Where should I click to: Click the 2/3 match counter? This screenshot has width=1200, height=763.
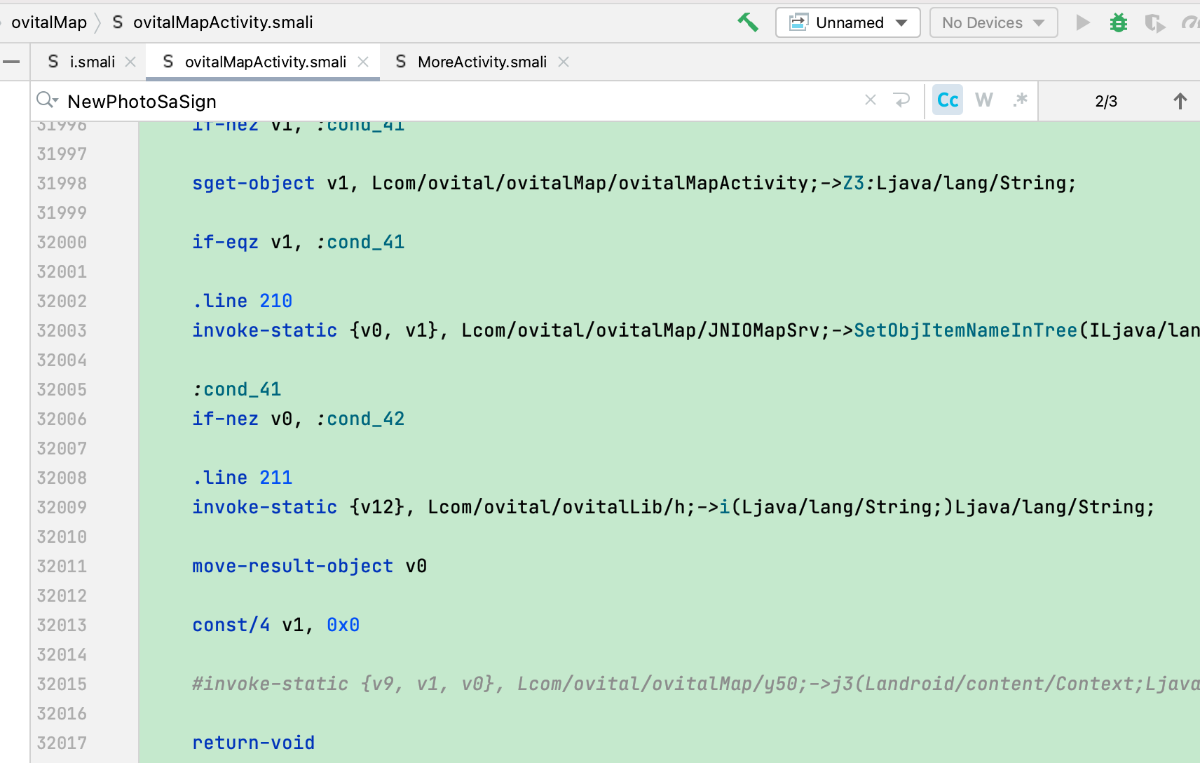pos(1106,101)
